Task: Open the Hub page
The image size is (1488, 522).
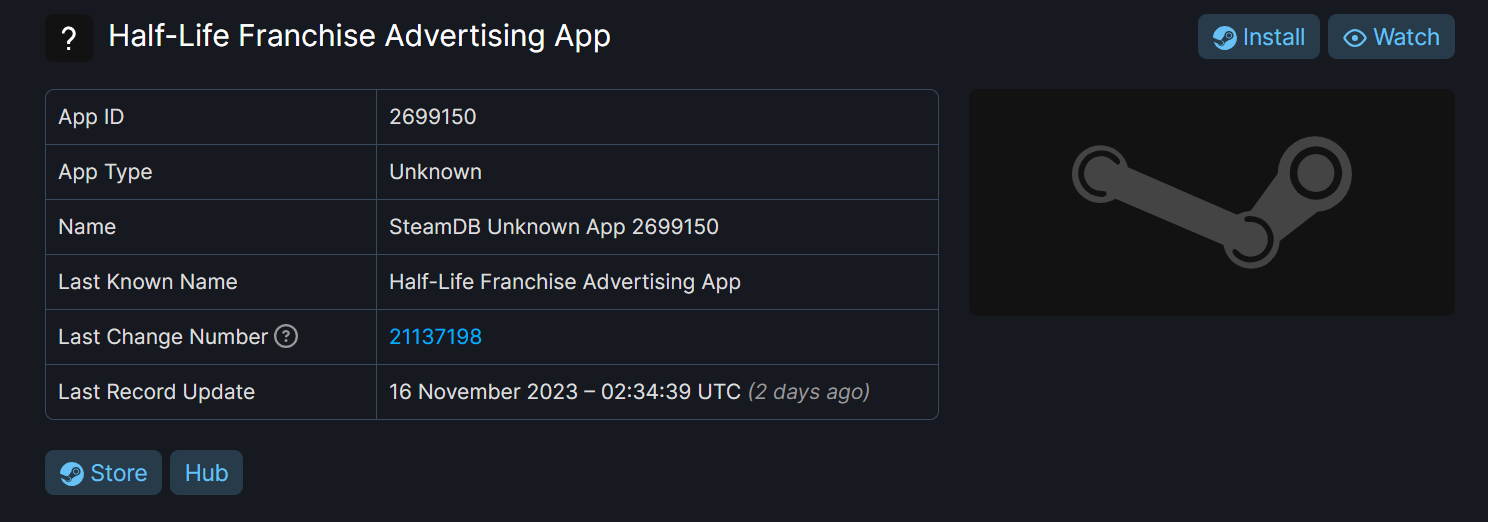Action: [206, 473]
